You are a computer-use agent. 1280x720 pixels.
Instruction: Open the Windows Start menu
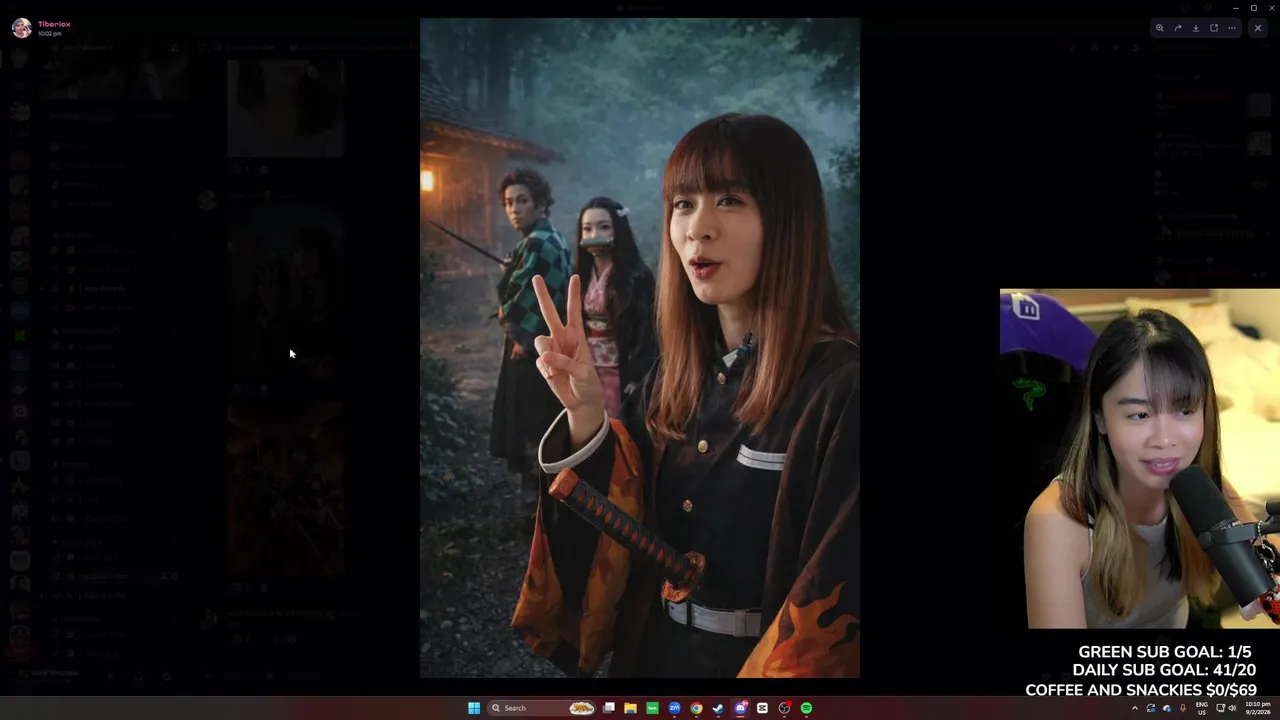[474, 708]
